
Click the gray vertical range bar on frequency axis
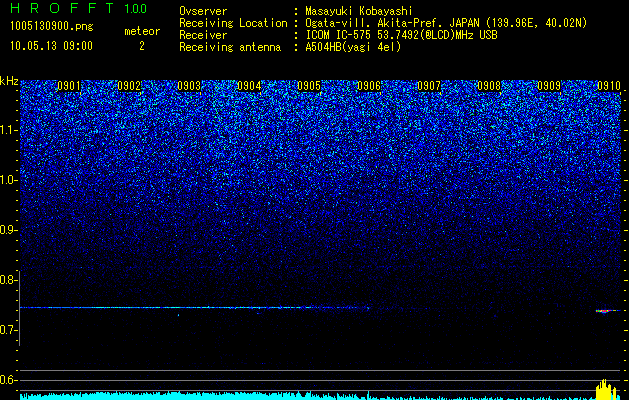(20, 308)
